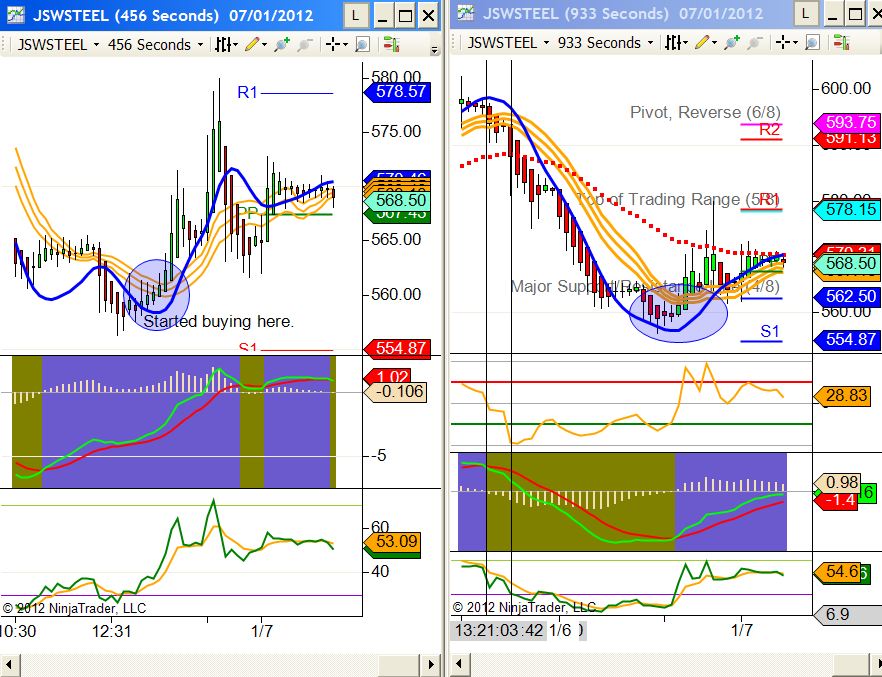Screen dimensions: 882x677
Task: Open the 456 Seconds interval dropdown
Action: (200, 44)
